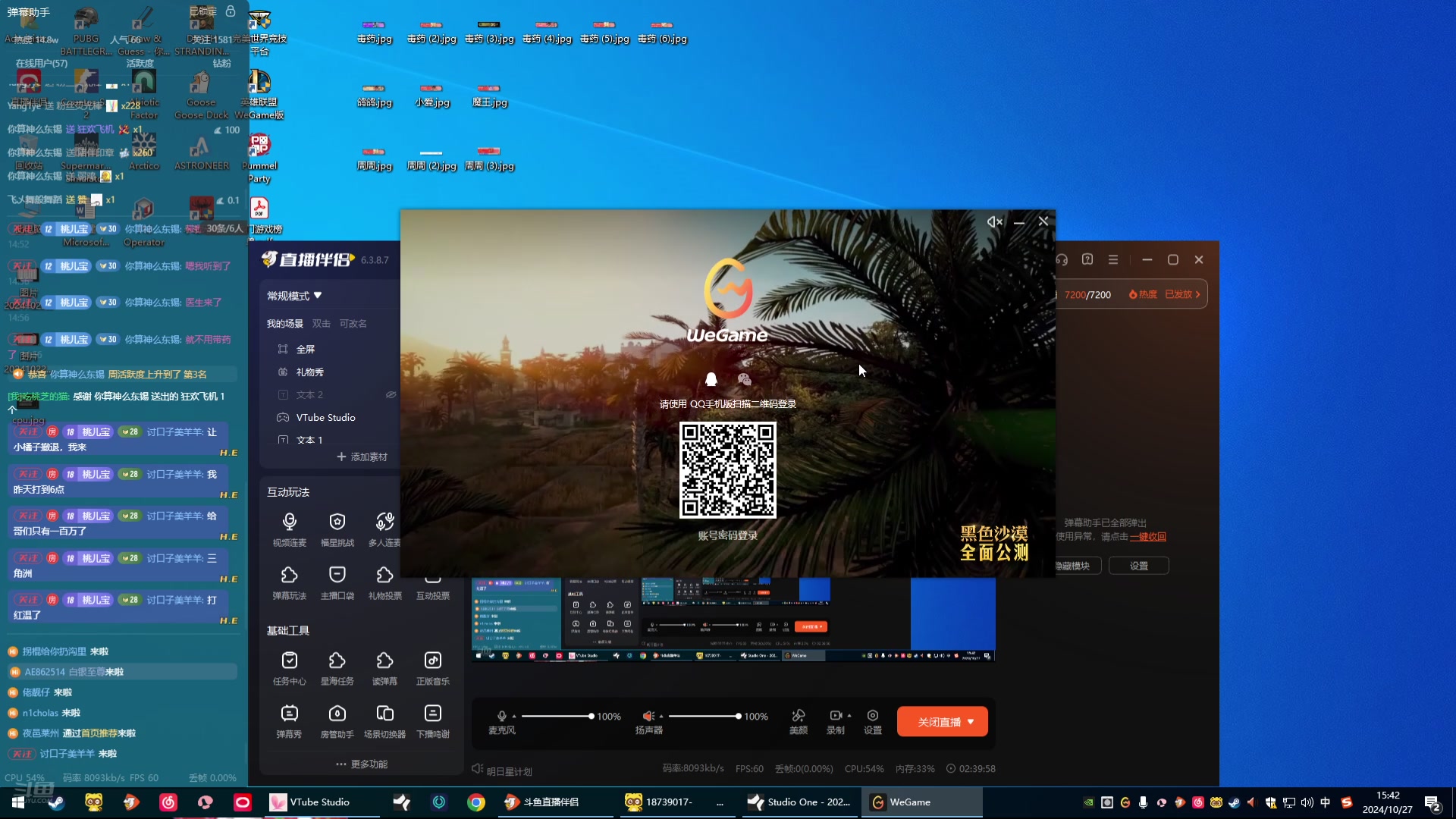Adjust speaker volume slider
Viewport: 1456px width, 819px height.
click(704, 716)
